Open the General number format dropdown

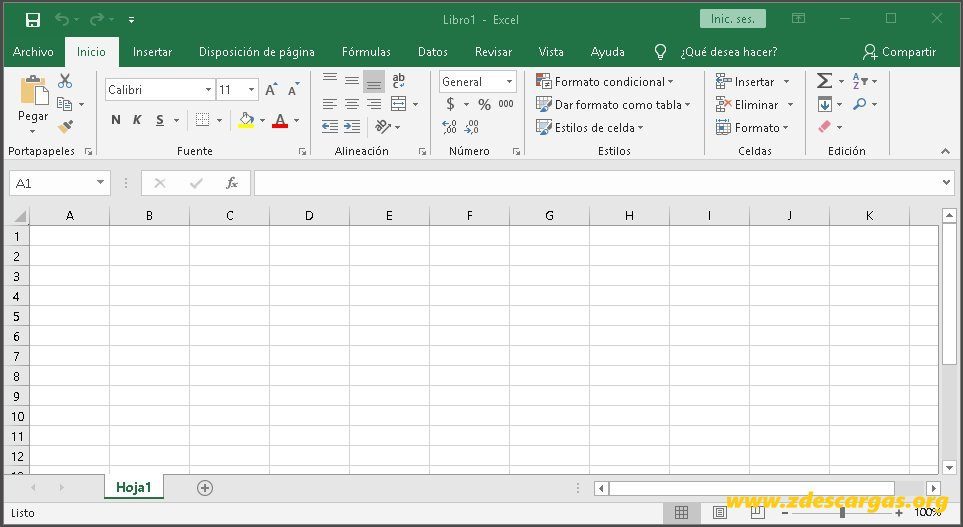509,82
